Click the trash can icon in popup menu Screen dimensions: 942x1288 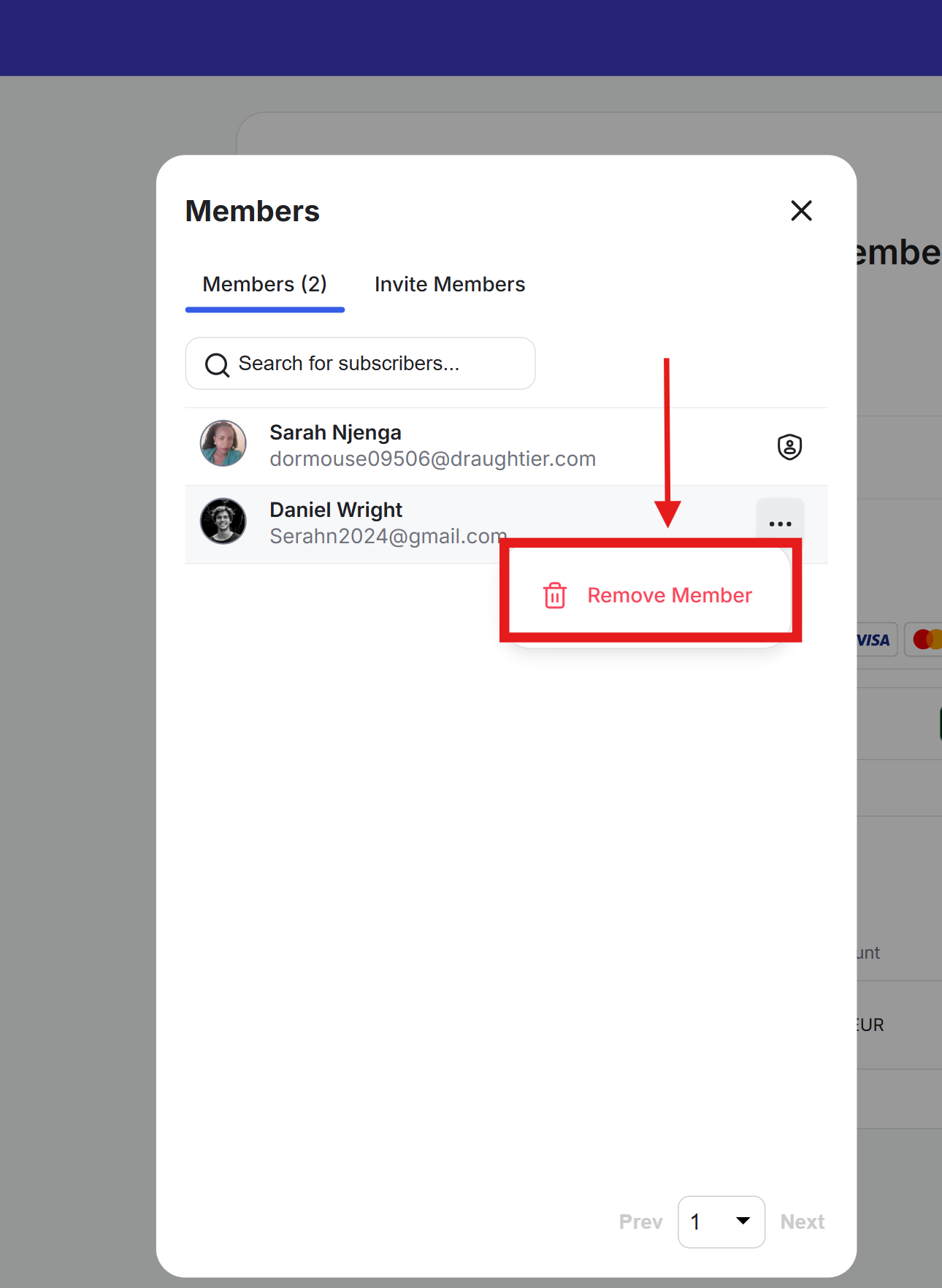click(555, 596)
